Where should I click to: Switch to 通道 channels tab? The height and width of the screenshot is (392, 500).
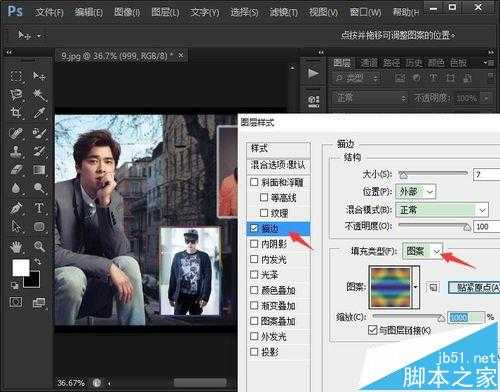point(369,63)
